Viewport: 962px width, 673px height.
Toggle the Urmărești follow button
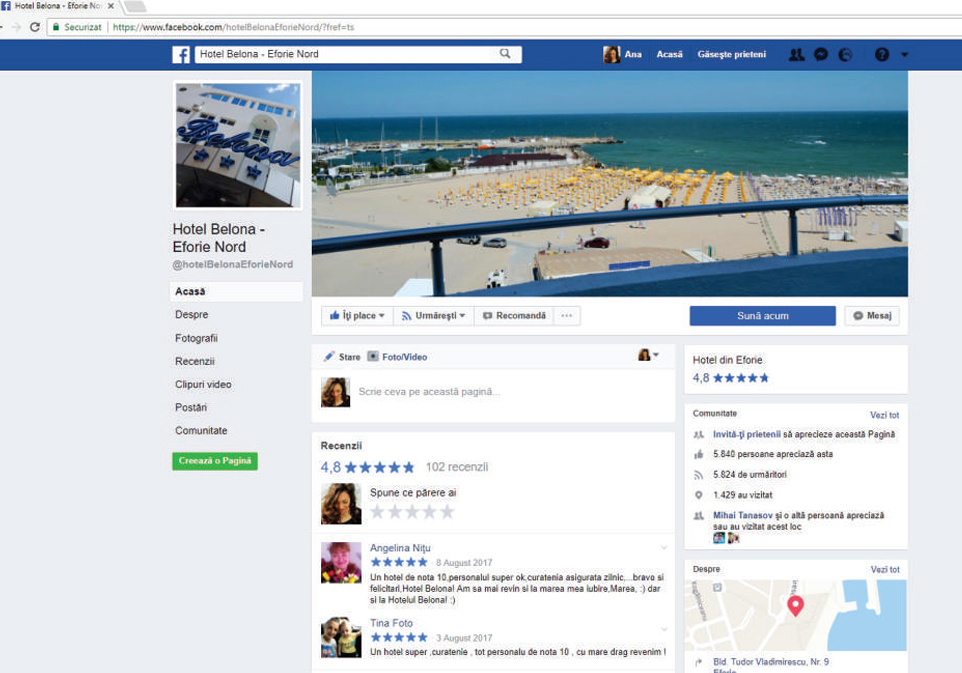[433, 316]
